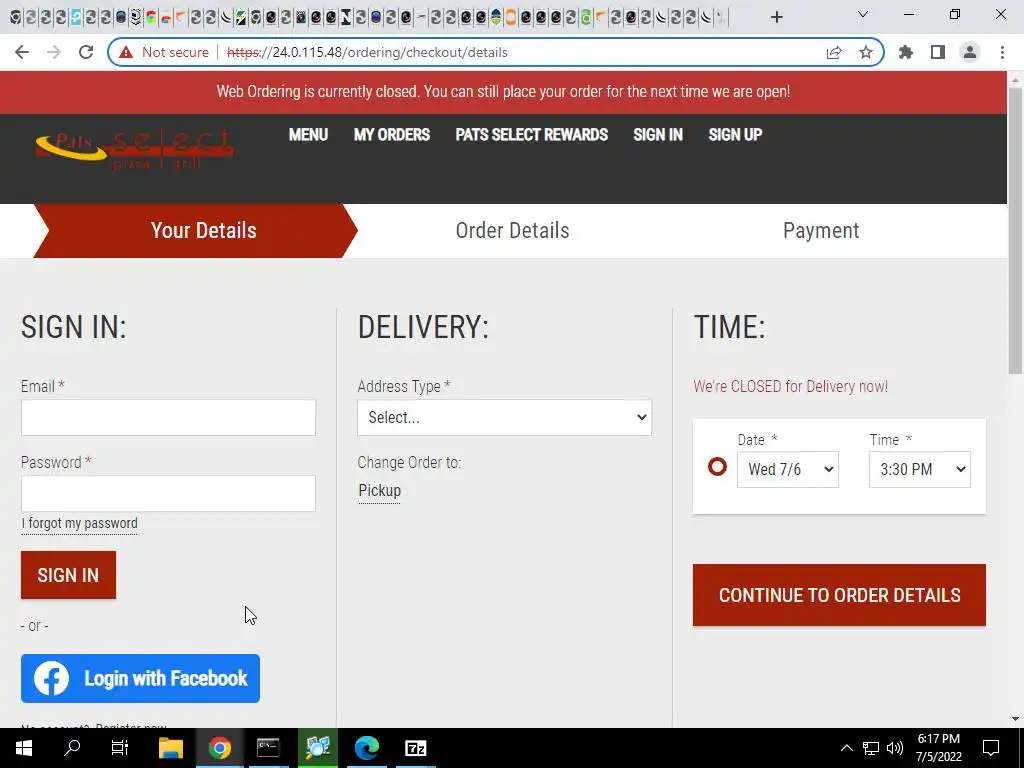Select the Order Details step

(x=513, y=231)
